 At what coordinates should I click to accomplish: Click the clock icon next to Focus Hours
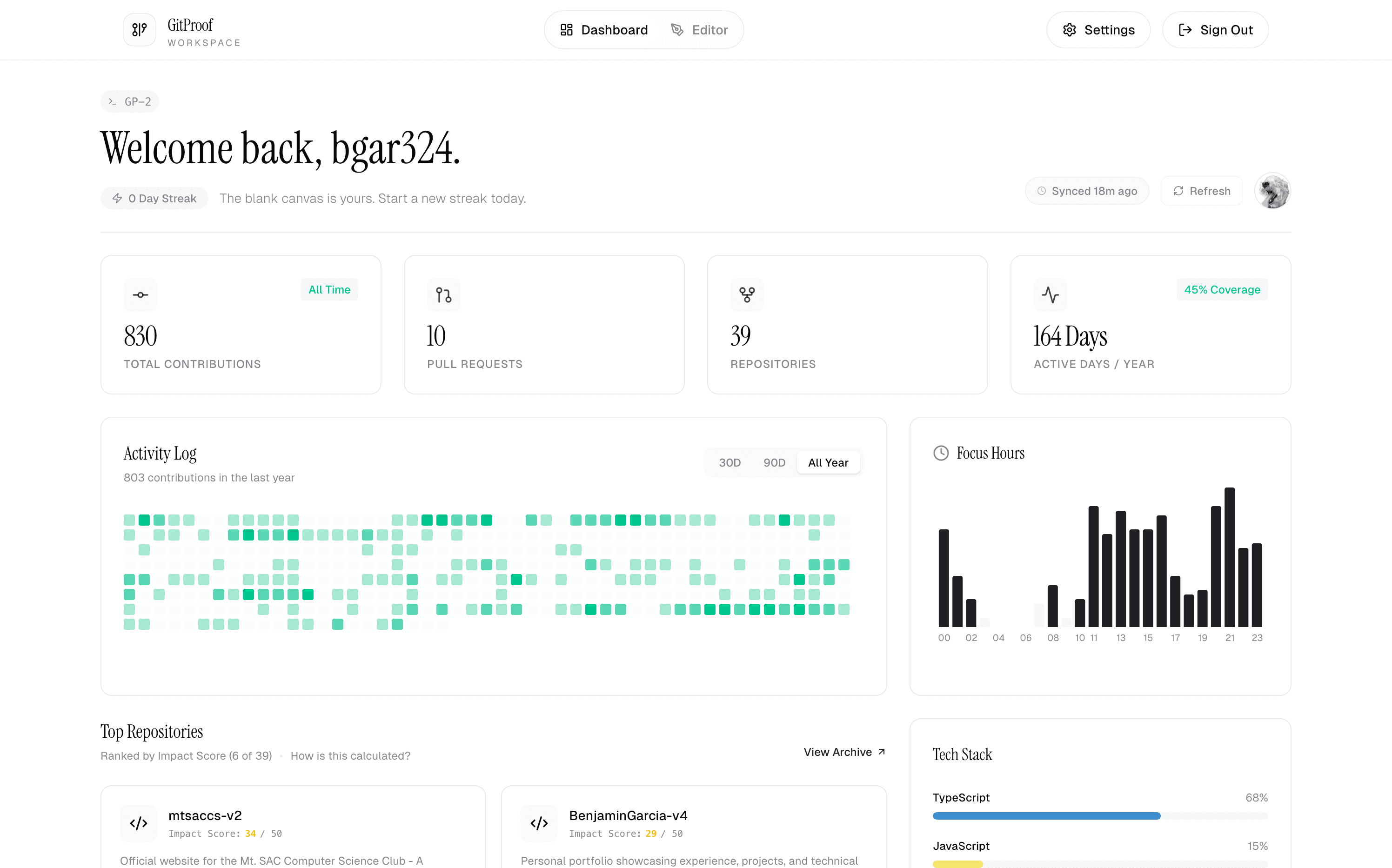tap(941, 453)
